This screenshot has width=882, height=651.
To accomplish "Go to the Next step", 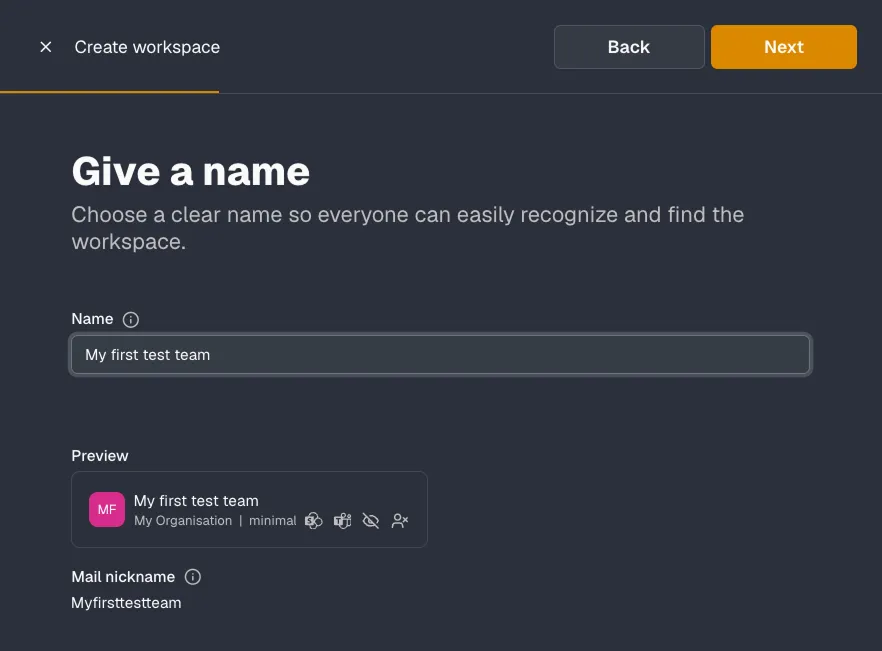I will (784, 47).
